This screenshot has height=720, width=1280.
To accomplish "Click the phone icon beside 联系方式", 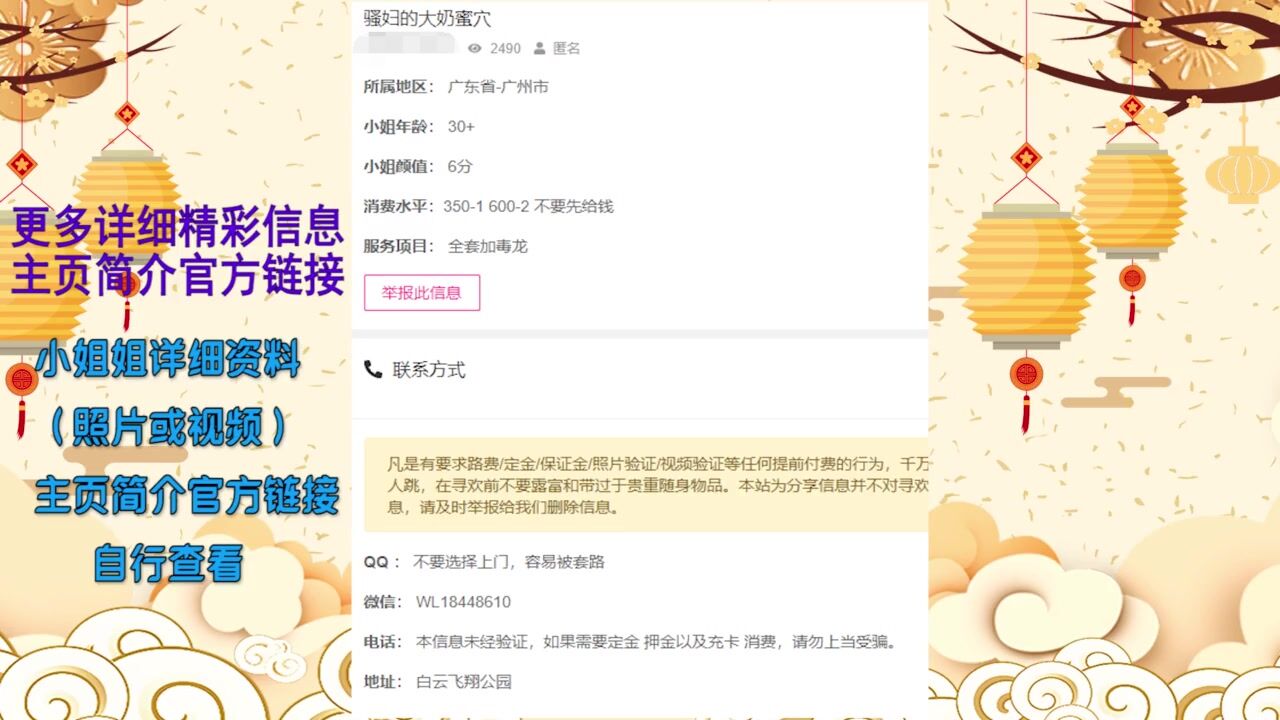I will coord(373,370).
